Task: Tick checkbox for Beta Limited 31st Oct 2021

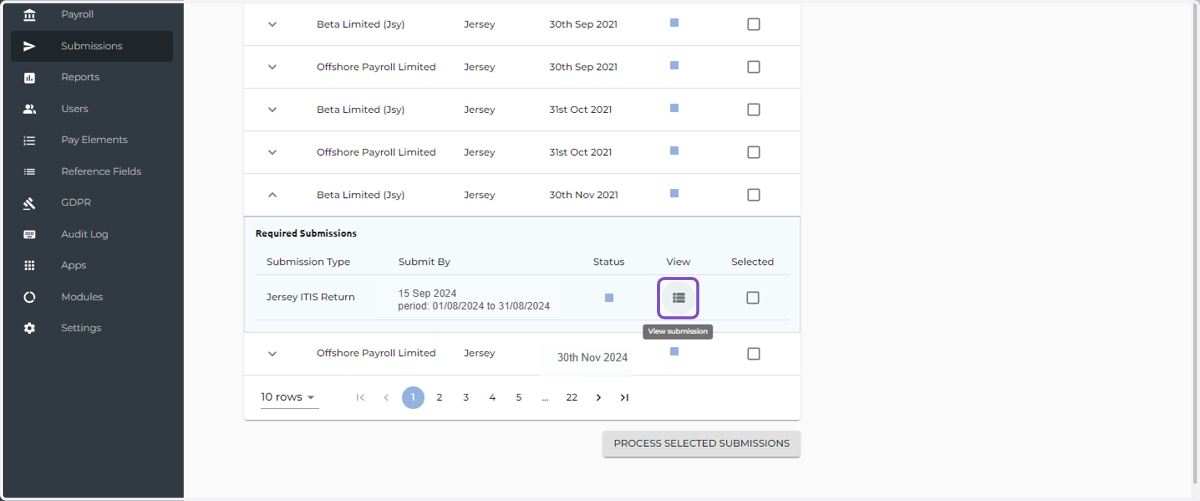Action: click(753, 110)
